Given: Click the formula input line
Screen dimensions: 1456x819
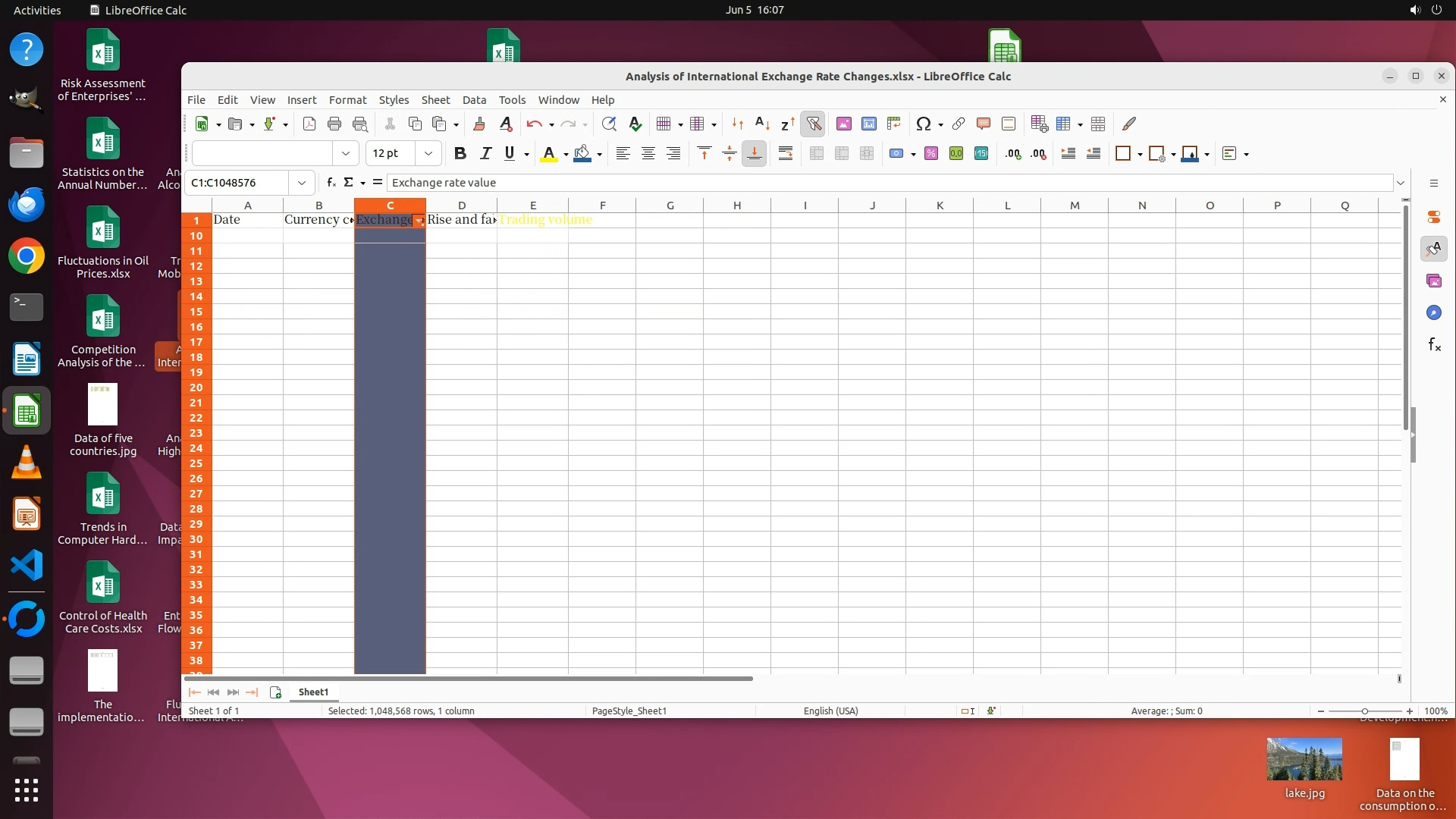Looking at the screenshot, I should click(887, 183).
